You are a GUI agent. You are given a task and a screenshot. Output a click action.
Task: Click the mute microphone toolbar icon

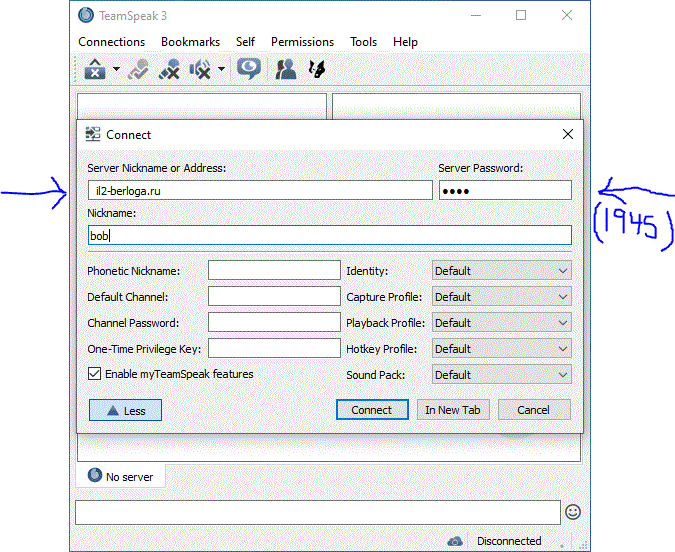pyautogui.click(x=169, y=69)
